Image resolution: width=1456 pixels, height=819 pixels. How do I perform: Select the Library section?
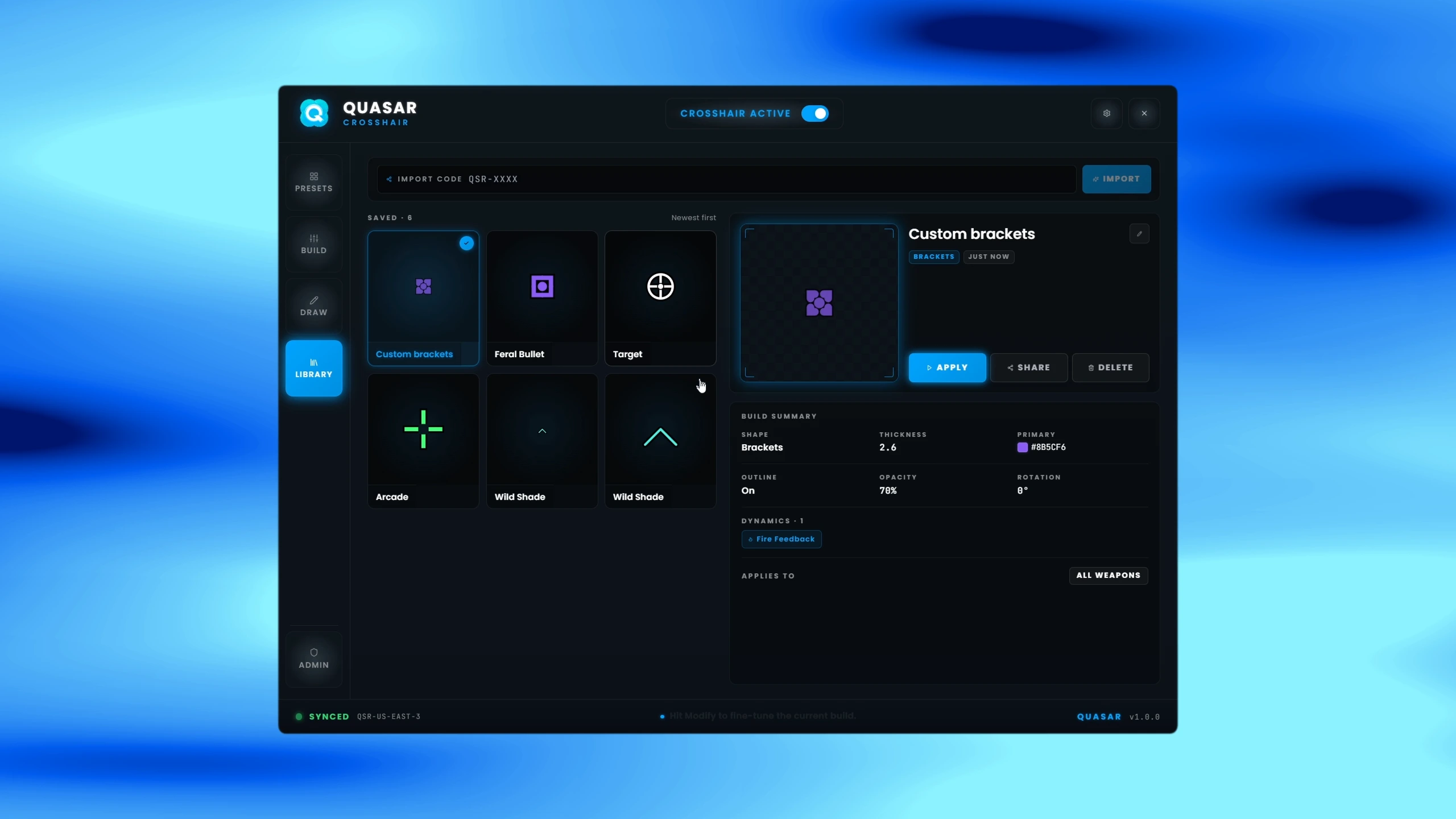313,368
